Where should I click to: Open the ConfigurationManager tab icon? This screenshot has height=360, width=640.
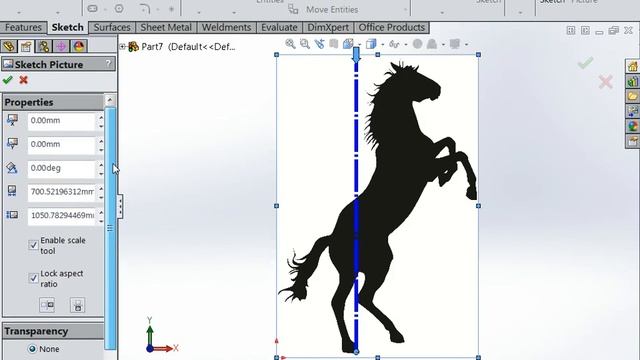44,46
